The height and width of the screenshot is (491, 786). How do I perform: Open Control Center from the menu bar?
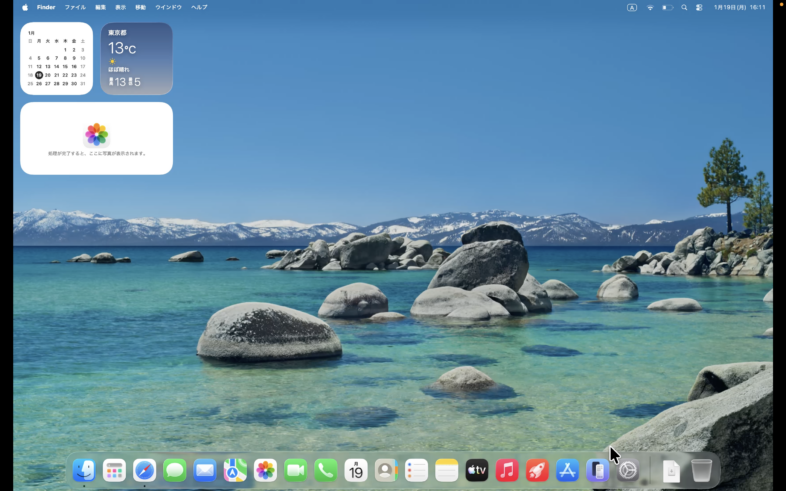(x=699, y=7)
